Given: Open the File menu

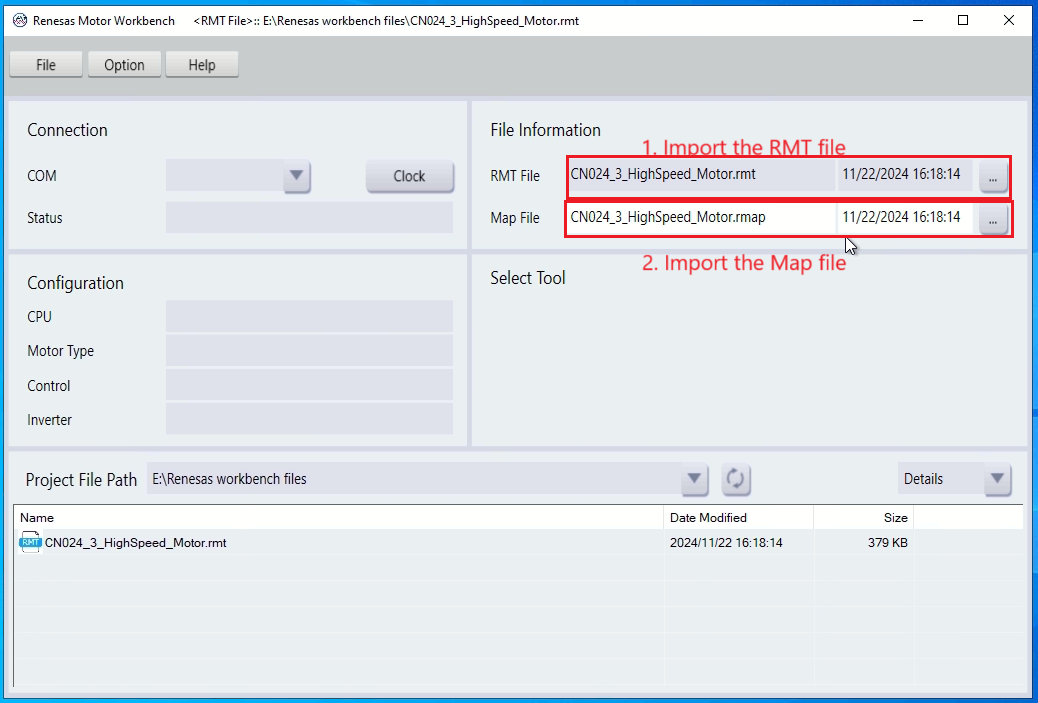Looking at the screenshot, I should pos(46,65).
